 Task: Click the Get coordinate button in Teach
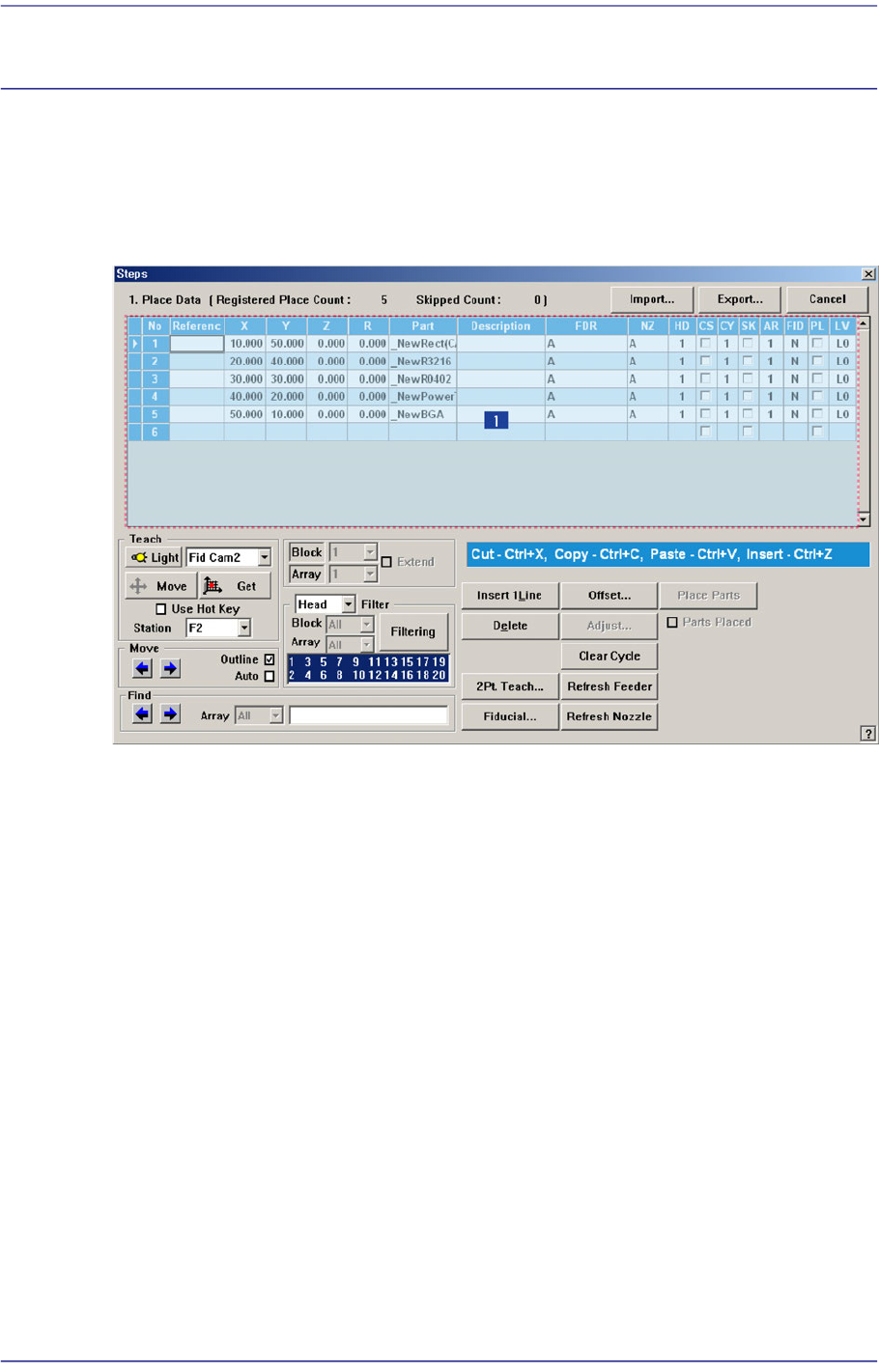(x=235, y=586)
